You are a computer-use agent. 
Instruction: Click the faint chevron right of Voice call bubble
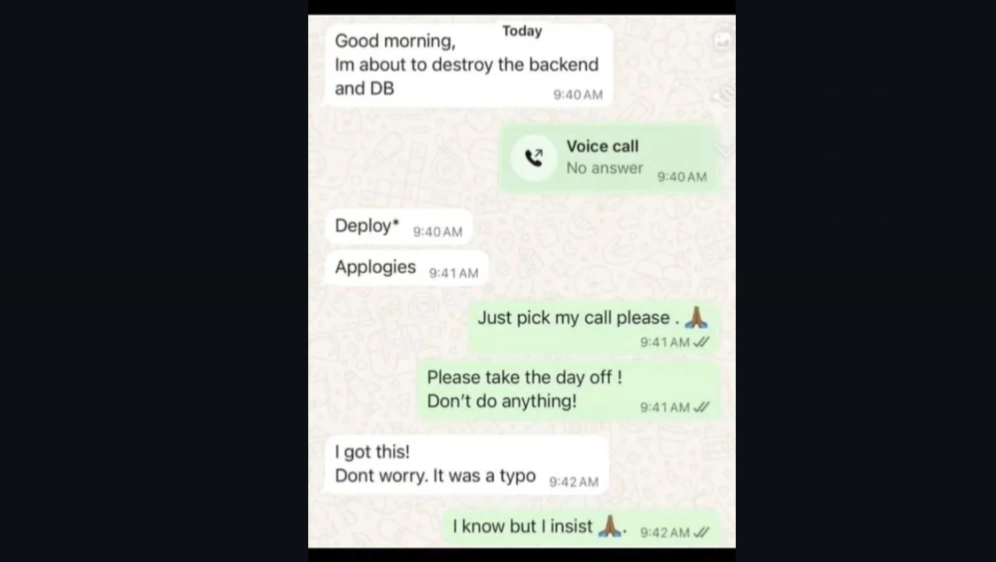click(x=725, y=149)
